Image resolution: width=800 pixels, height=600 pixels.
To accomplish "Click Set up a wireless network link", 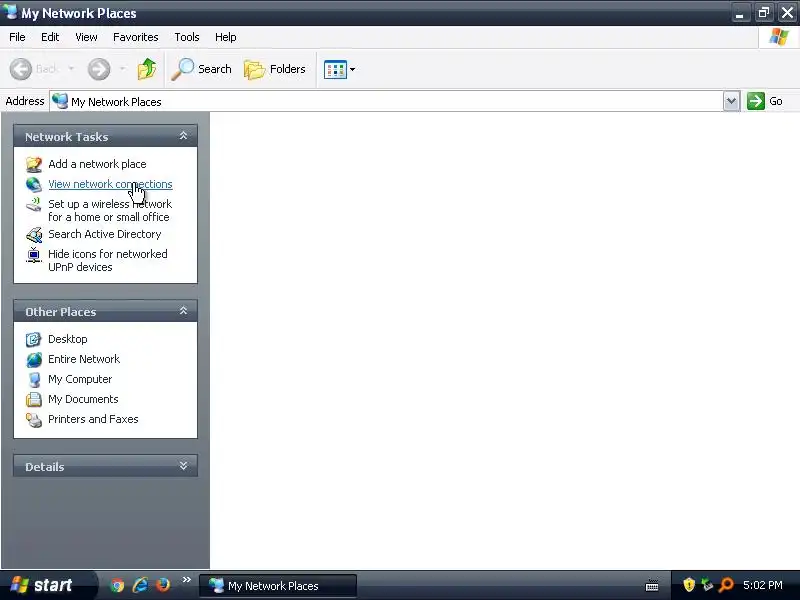I will click(110, 211).
